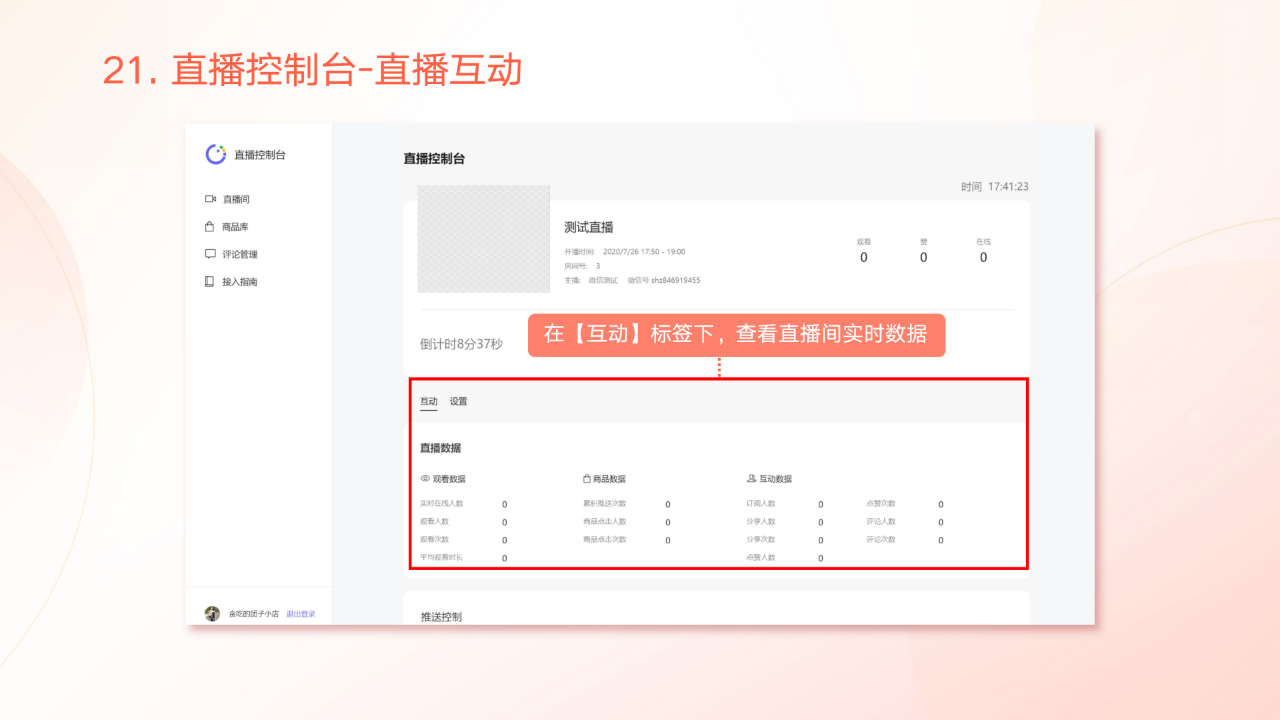
Task: Click the eye icon beside 观看数据
Action: [x=425, y=479]
